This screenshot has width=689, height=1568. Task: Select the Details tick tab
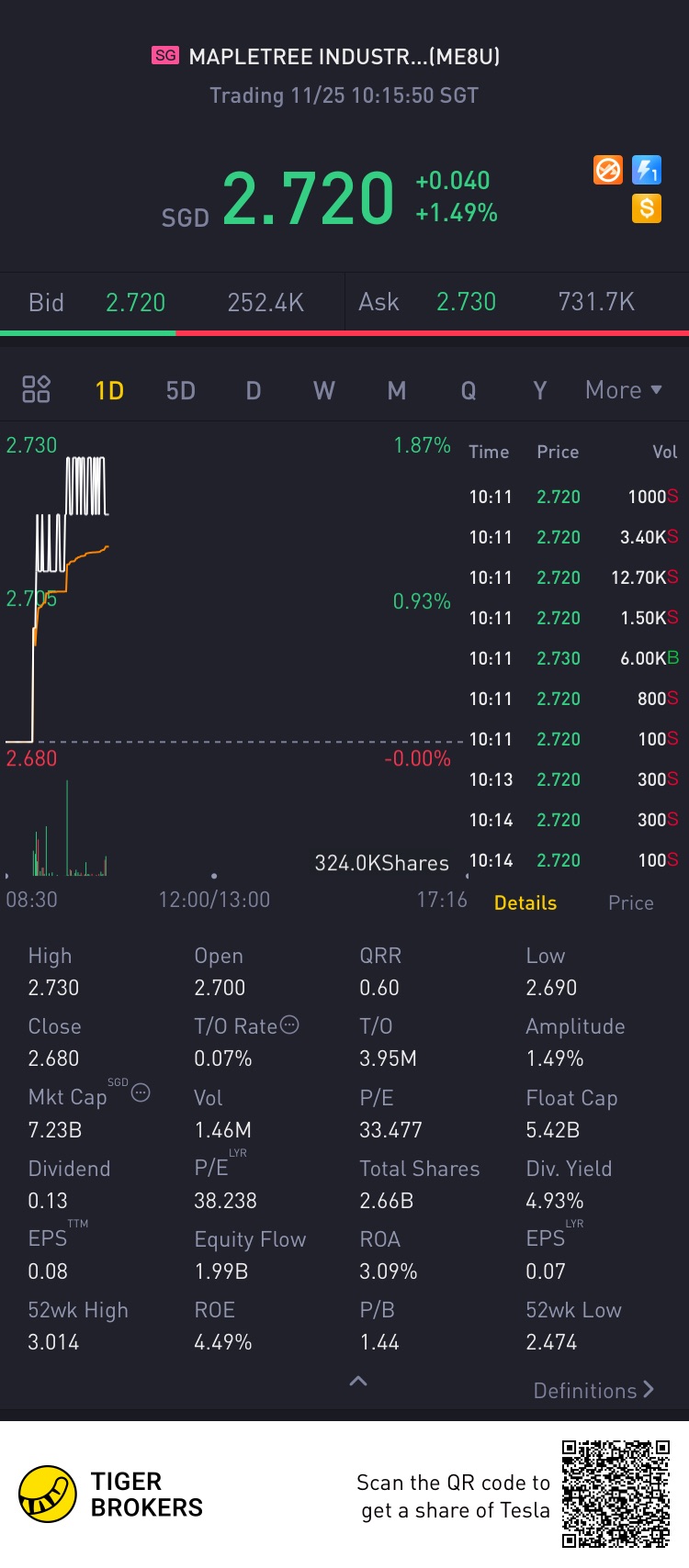(525, 902)
